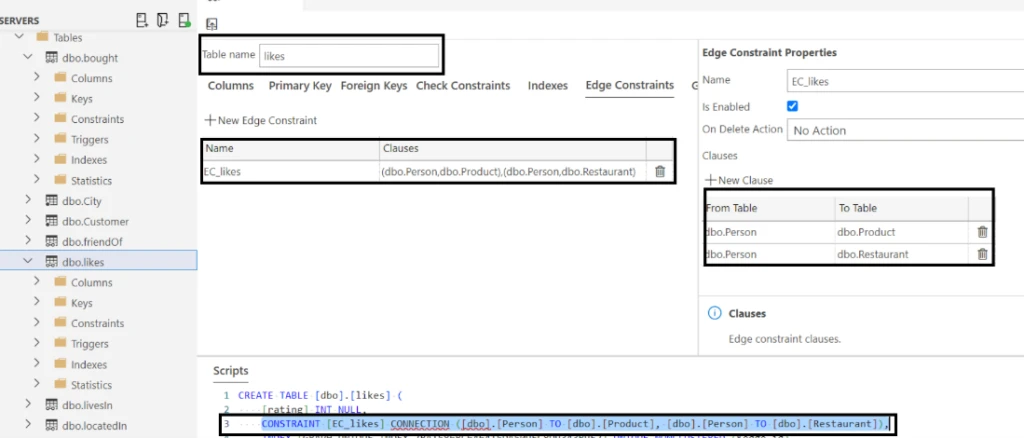Open the Foreign Keys tab
1024x438 pixels.
click(x=374, y=86)
